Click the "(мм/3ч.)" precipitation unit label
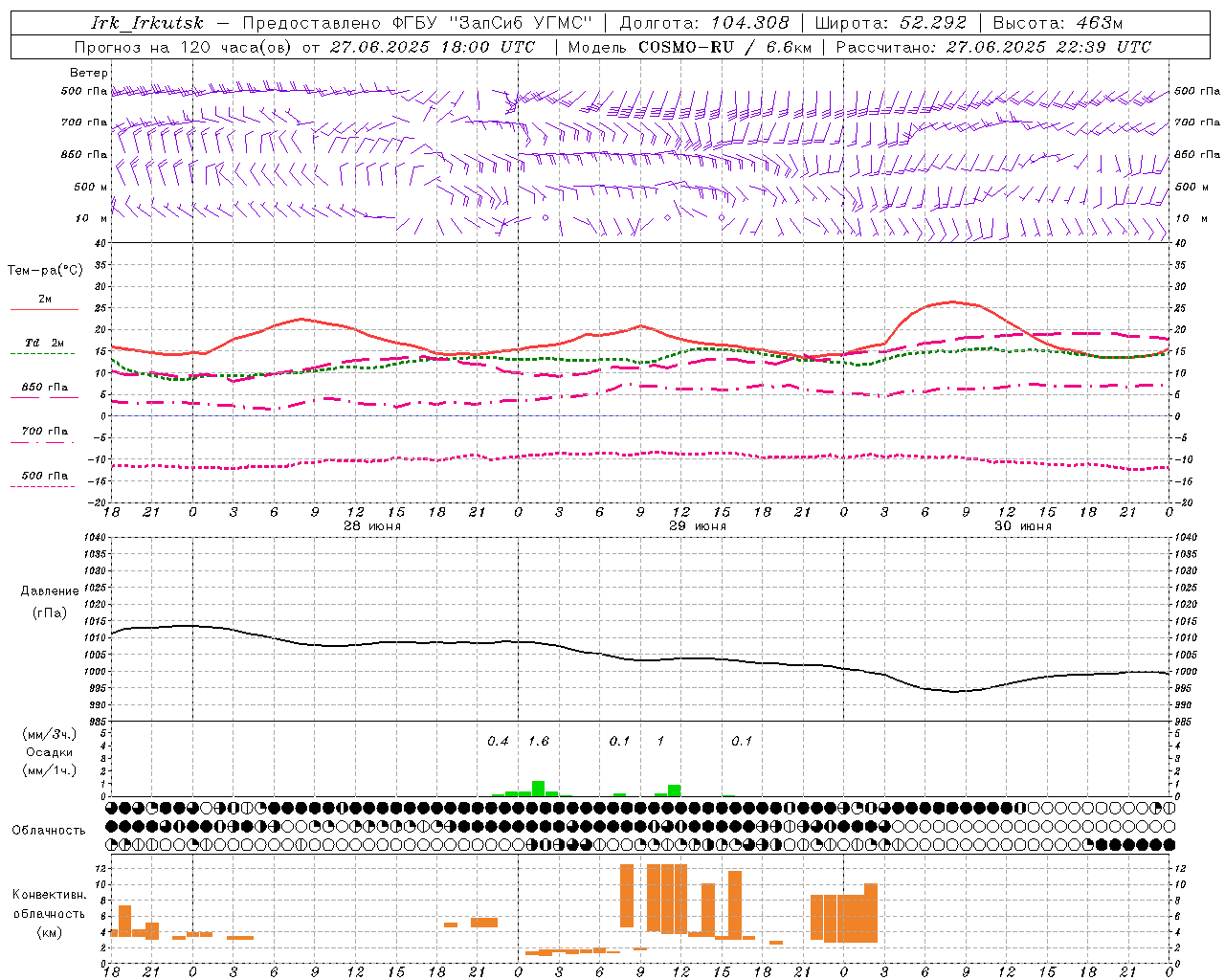The width and height of the screenshot is (1225, 980). click(49, 735)
